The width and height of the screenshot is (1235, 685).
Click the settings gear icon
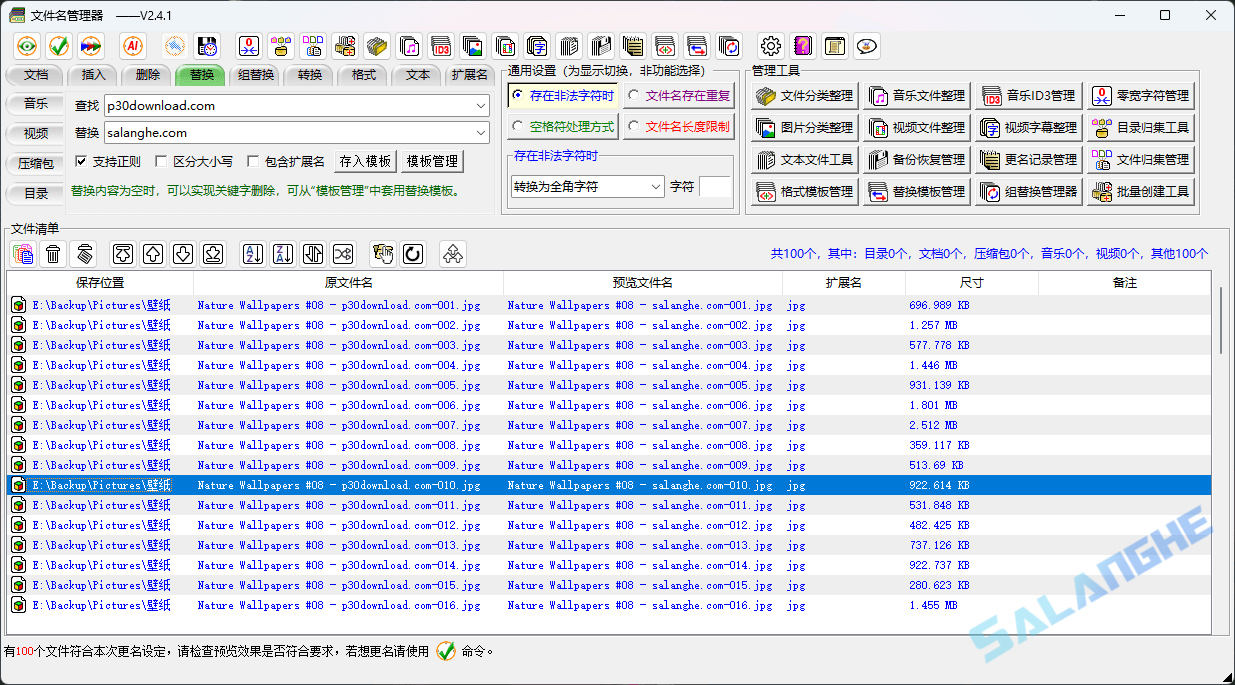click(x=769, y=45)
